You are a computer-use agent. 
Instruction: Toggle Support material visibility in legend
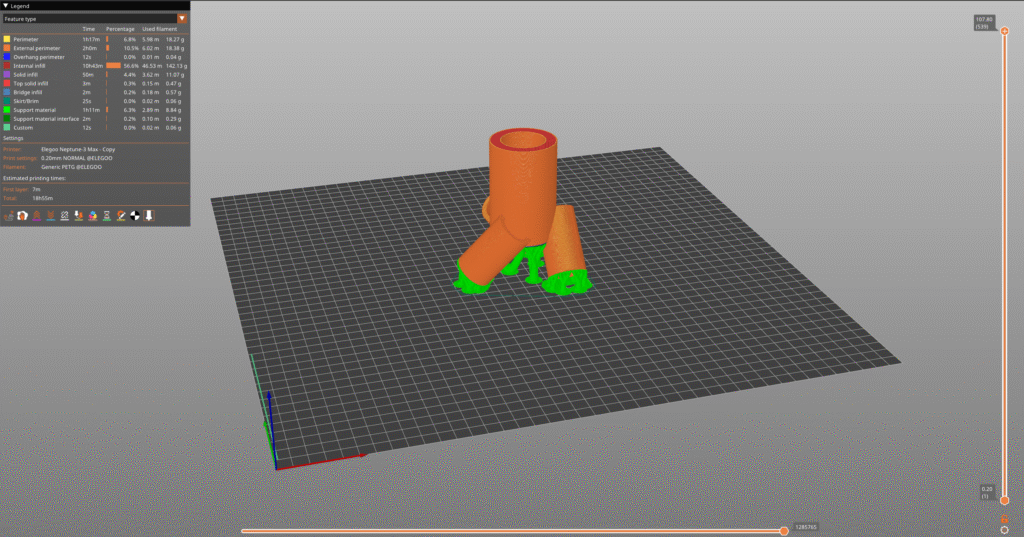point(36,110)
